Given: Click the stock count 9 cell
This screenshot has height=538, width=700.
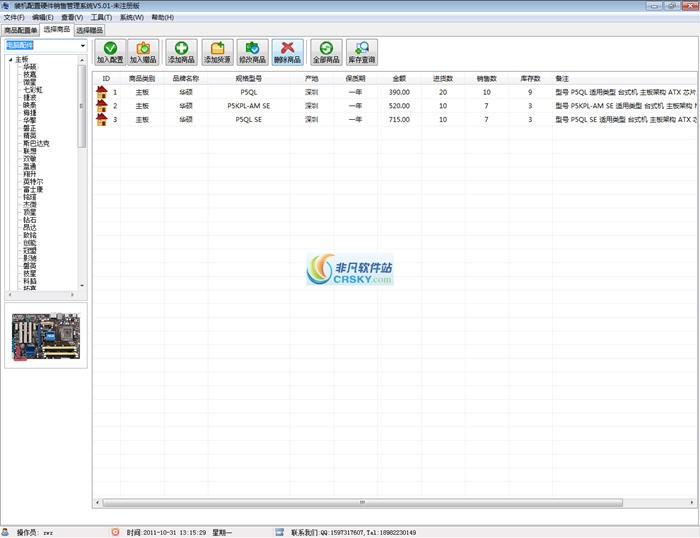Looking at the screenshot, I should (x=530, y=92).
